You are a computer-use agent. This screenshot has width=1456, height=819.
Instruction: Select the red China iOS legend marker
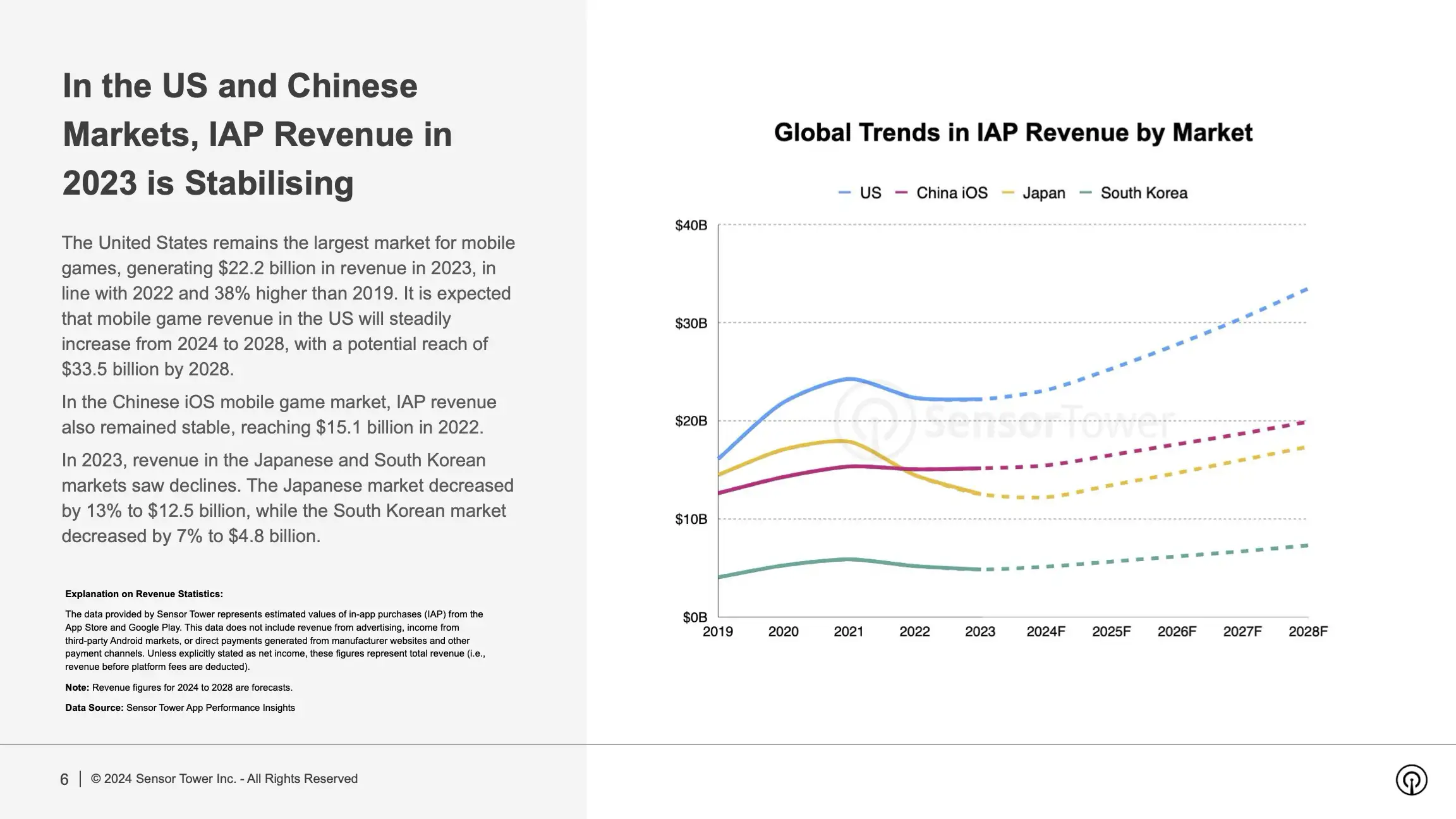[900, 193]
